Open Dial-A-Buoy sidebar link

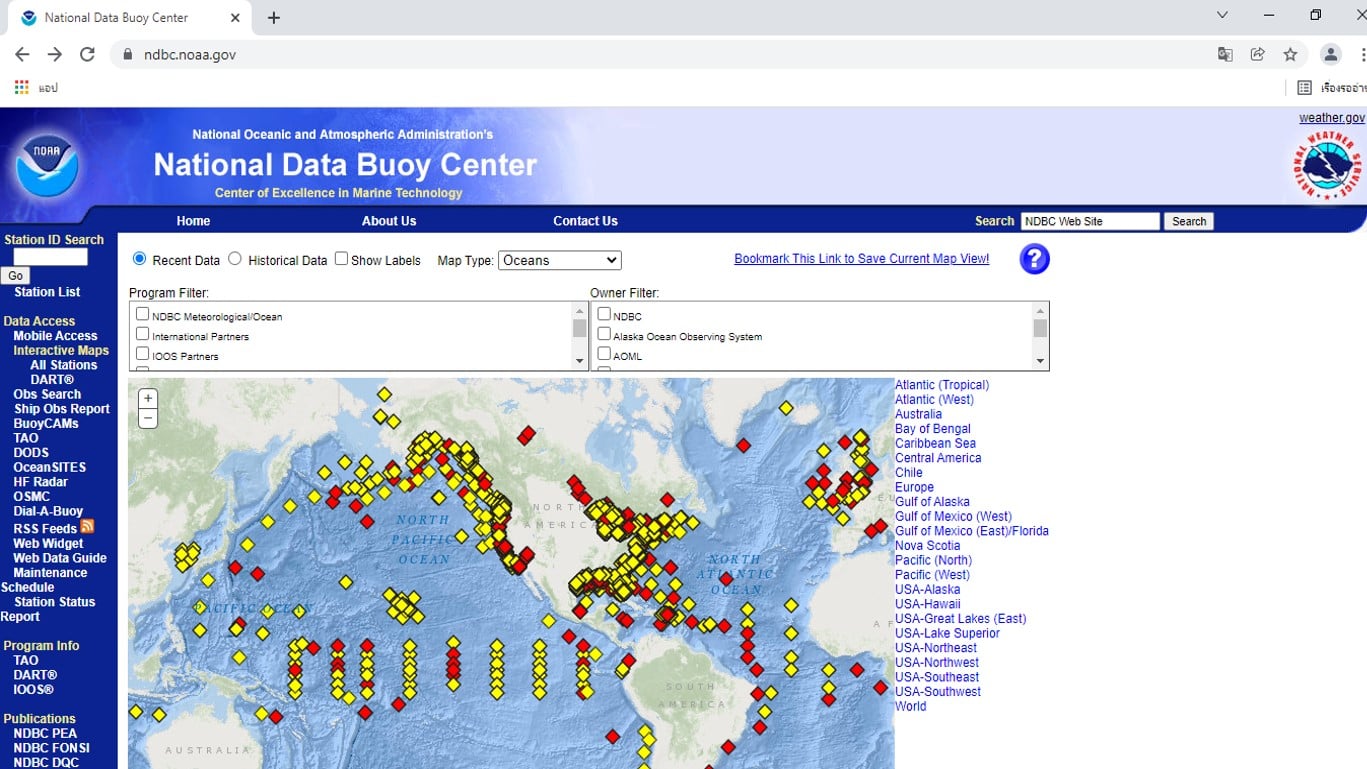click(x=48, y=511)
